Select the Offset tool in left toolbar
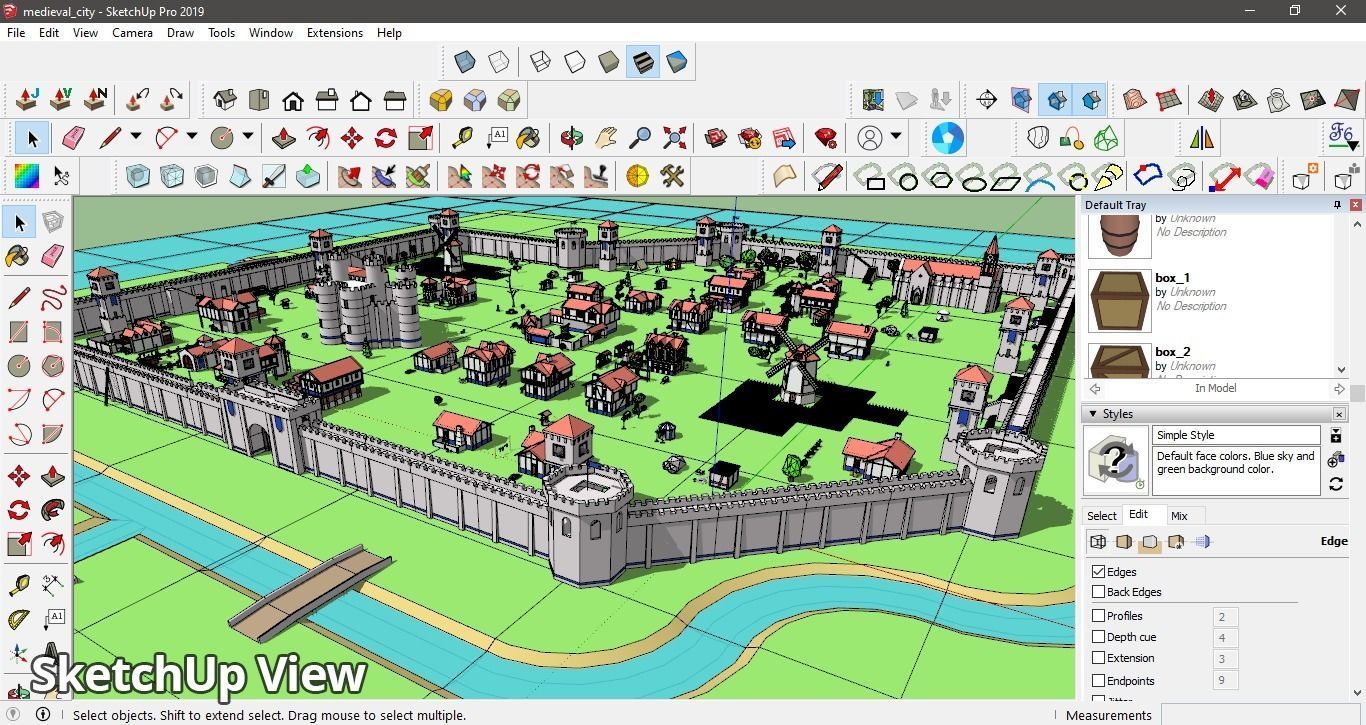Image resolution: width=1366 pixels, height=725 pixels. pyautogui.click(x=53, y=544)
